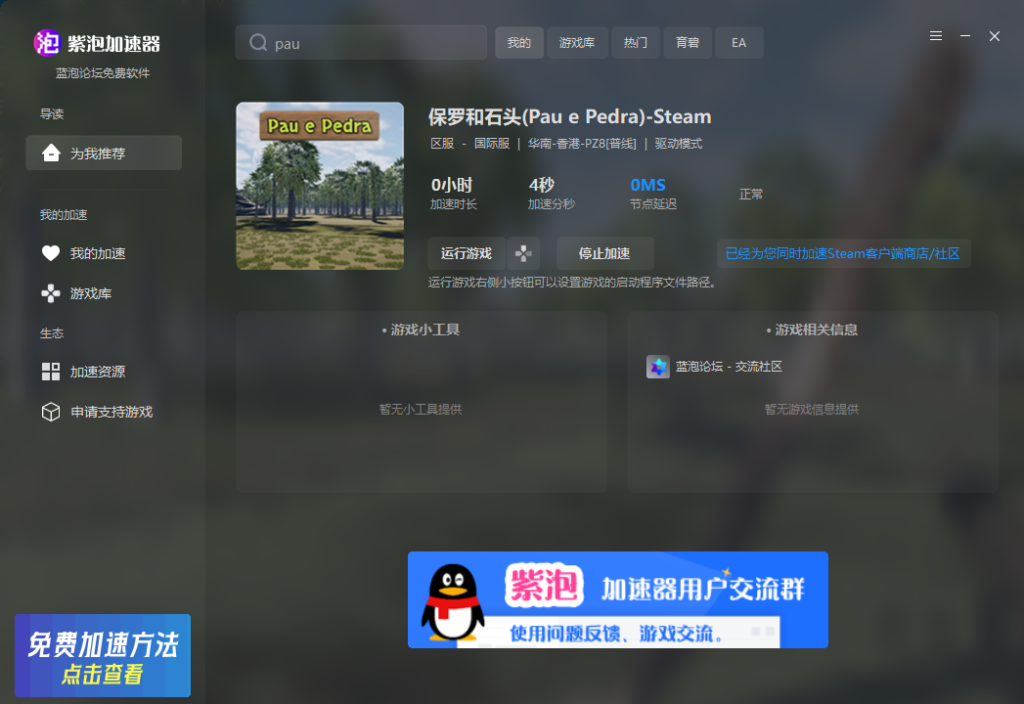1024x704 pixels.
Task: Open the 蓝泡论坛 - 交流社区 link
Action: (x=729, y=366)
